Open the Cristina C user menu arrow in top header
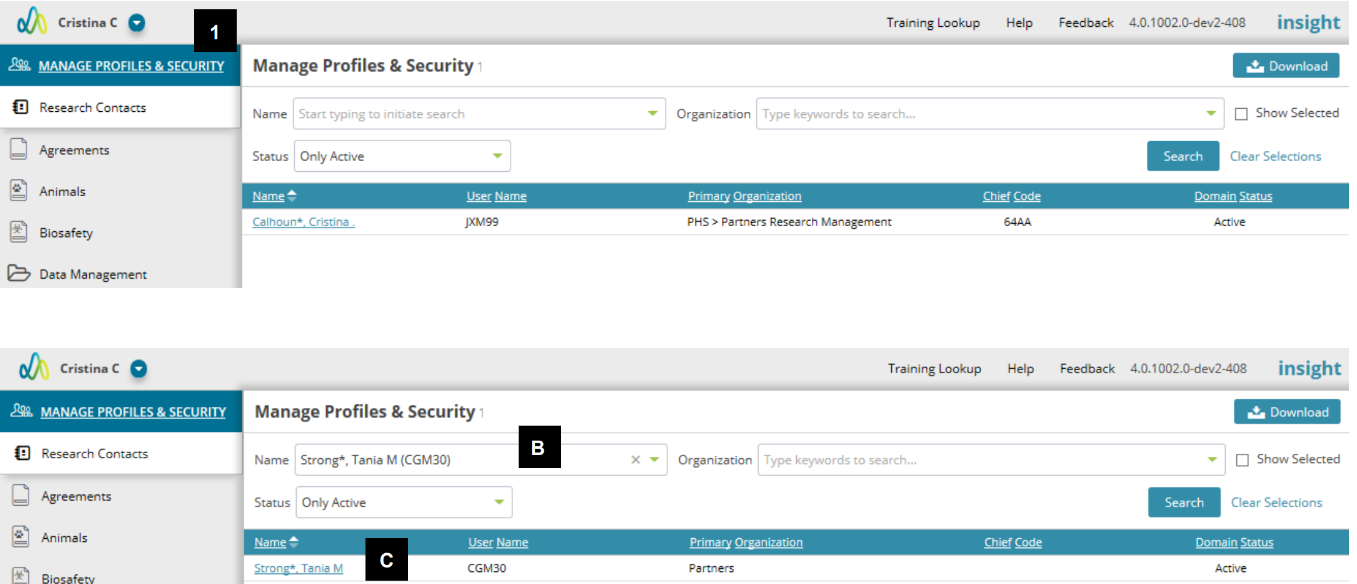Image resolution: width=1357 pixels, height=584 pixels. (138, 22)
